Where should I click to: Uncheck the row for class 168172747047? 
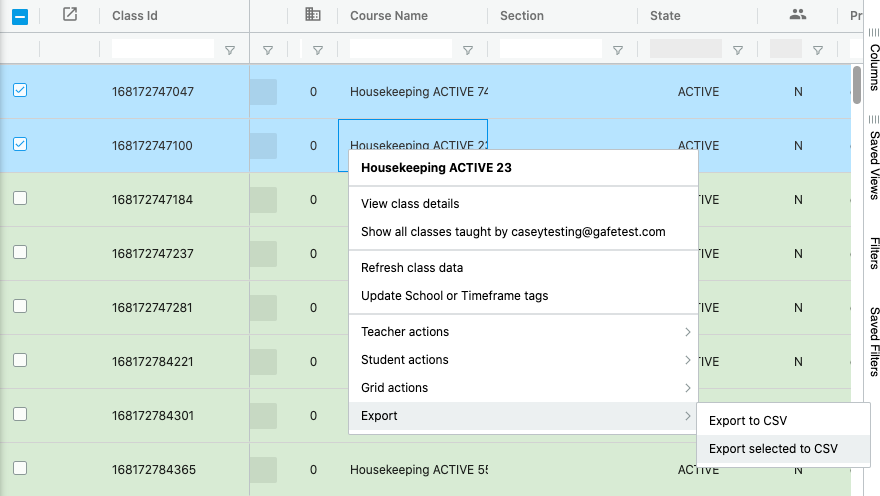coord(20,91)
